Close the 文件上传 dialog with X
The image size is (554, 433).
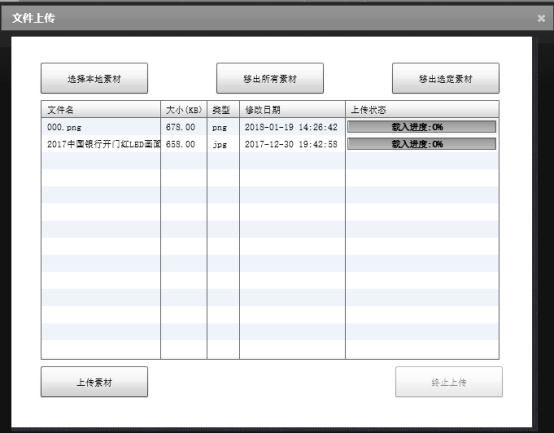tap(541, 18)
